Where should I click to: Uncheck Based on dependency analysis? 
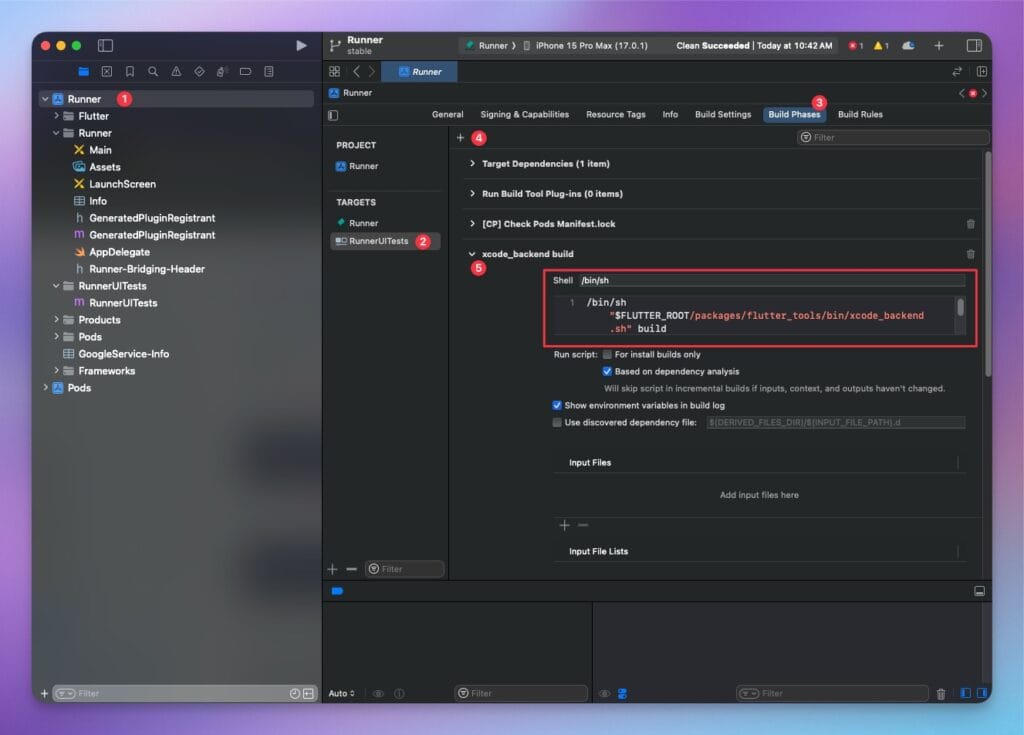point(607,371)
